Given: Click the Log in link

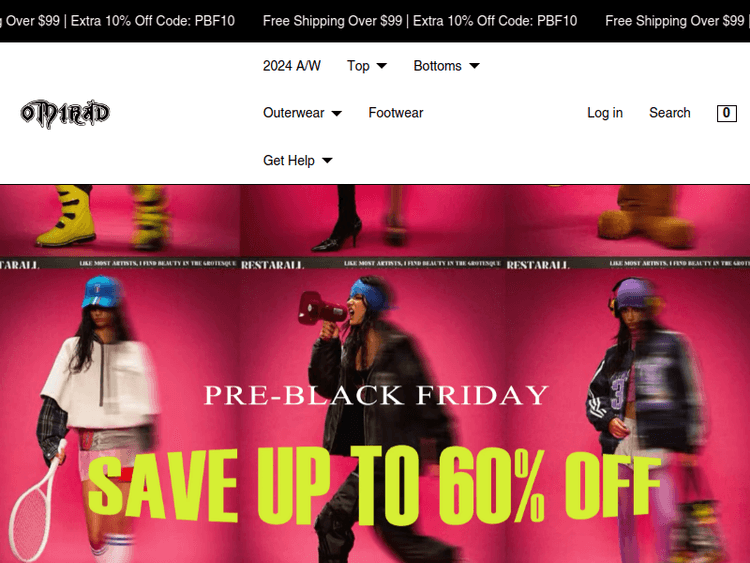Looking at the screenshot, I should pyautogui.click(x=605, y=113).
